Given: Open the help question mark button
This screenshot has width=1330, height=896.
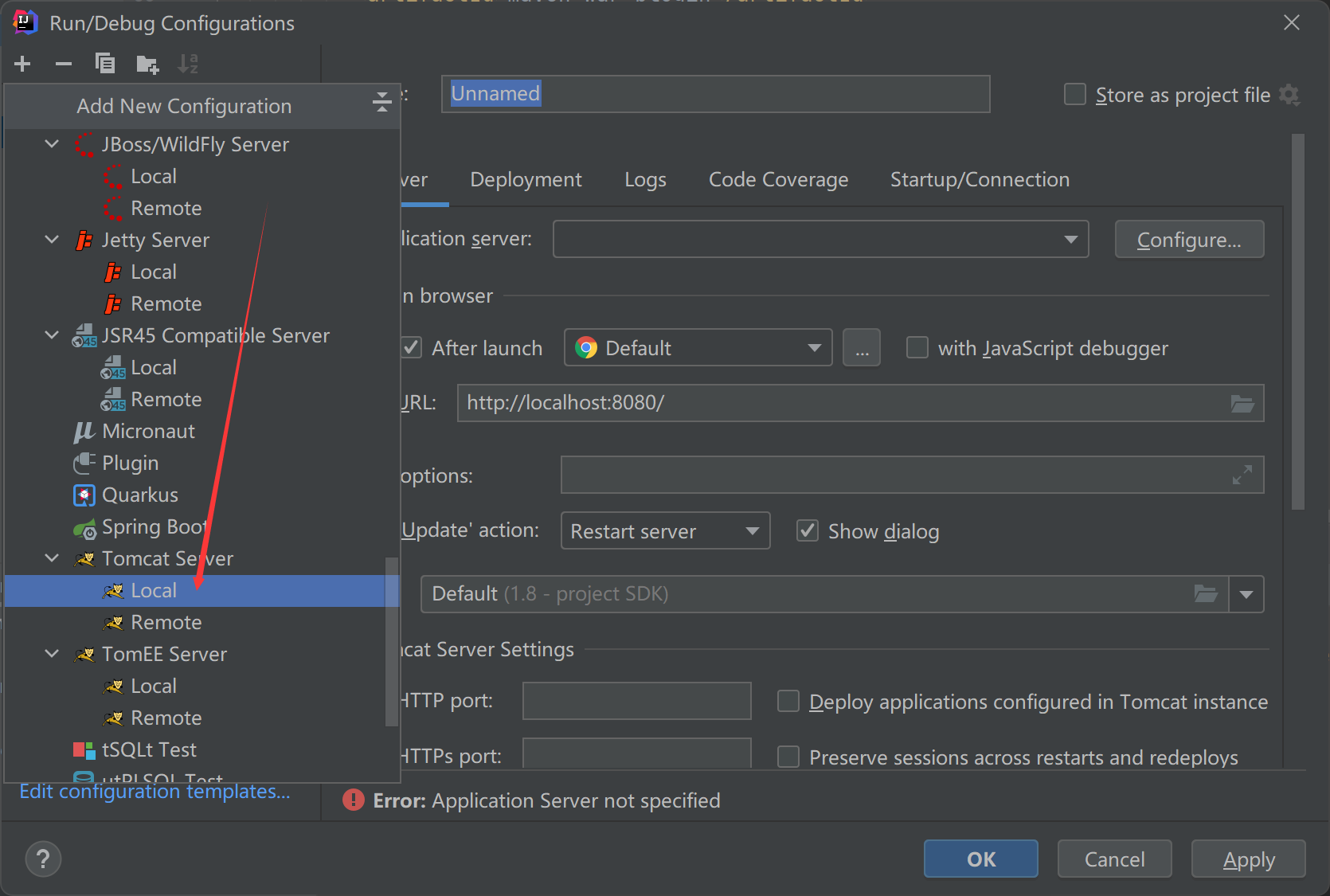Looking at the screenshot, I should coord(43,859).
